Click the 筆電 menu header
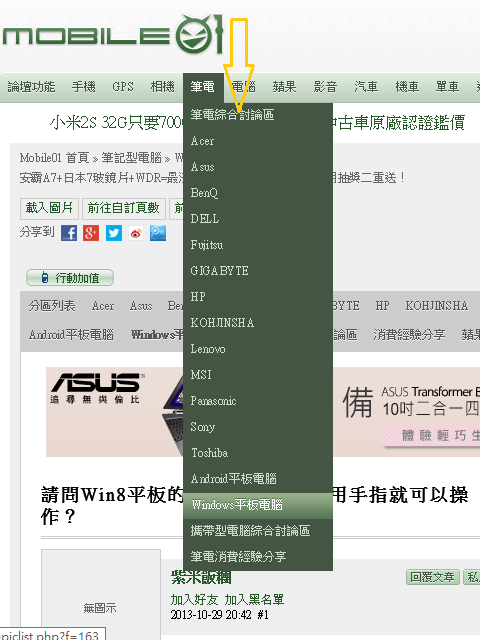Viewport: 480px width, 640px height. coord(203,87)
